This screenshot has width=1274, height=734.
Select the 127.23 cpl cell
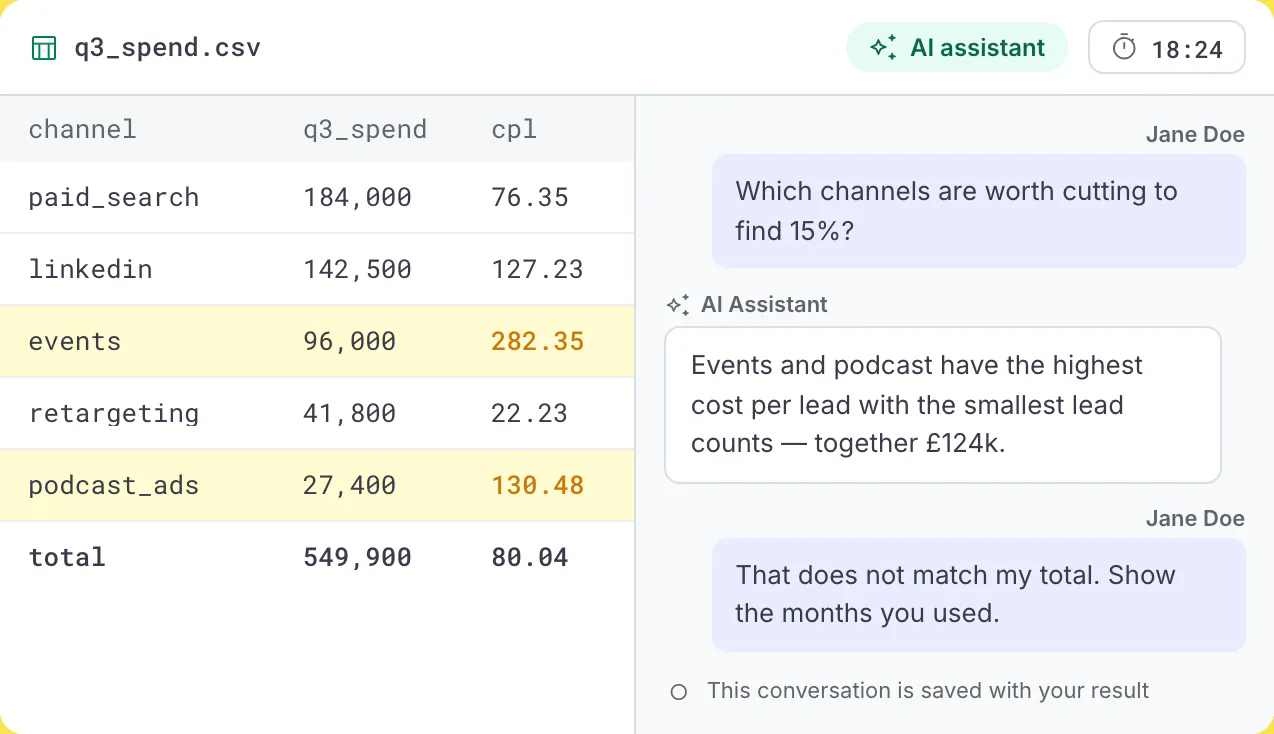(x=537, y=269)
